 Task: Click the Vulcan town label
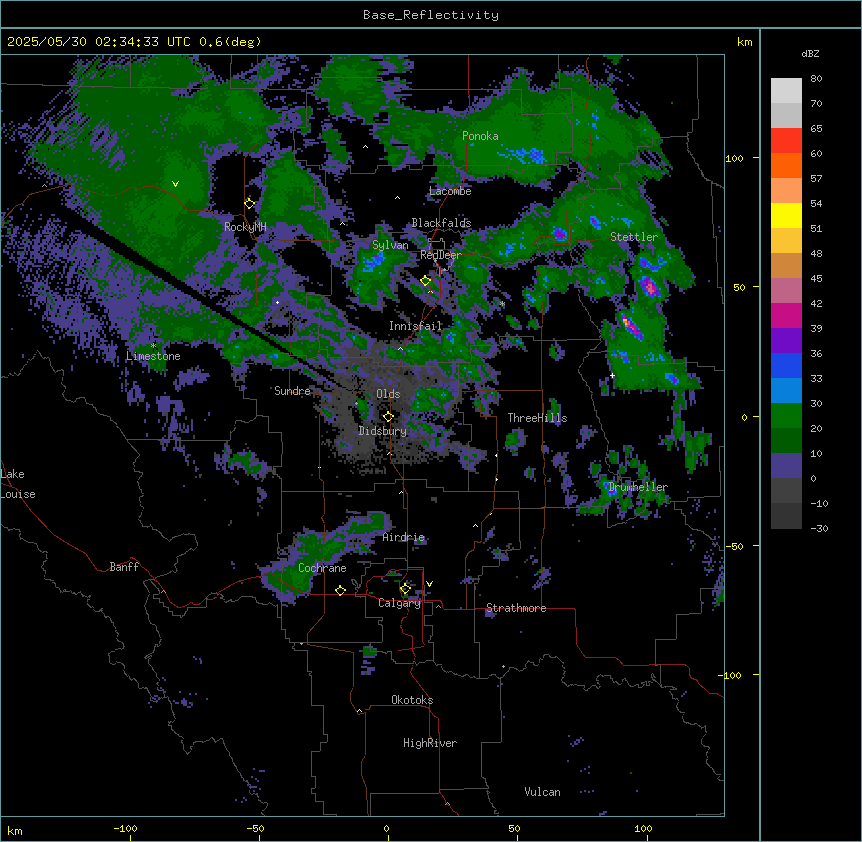coord(543,792)
